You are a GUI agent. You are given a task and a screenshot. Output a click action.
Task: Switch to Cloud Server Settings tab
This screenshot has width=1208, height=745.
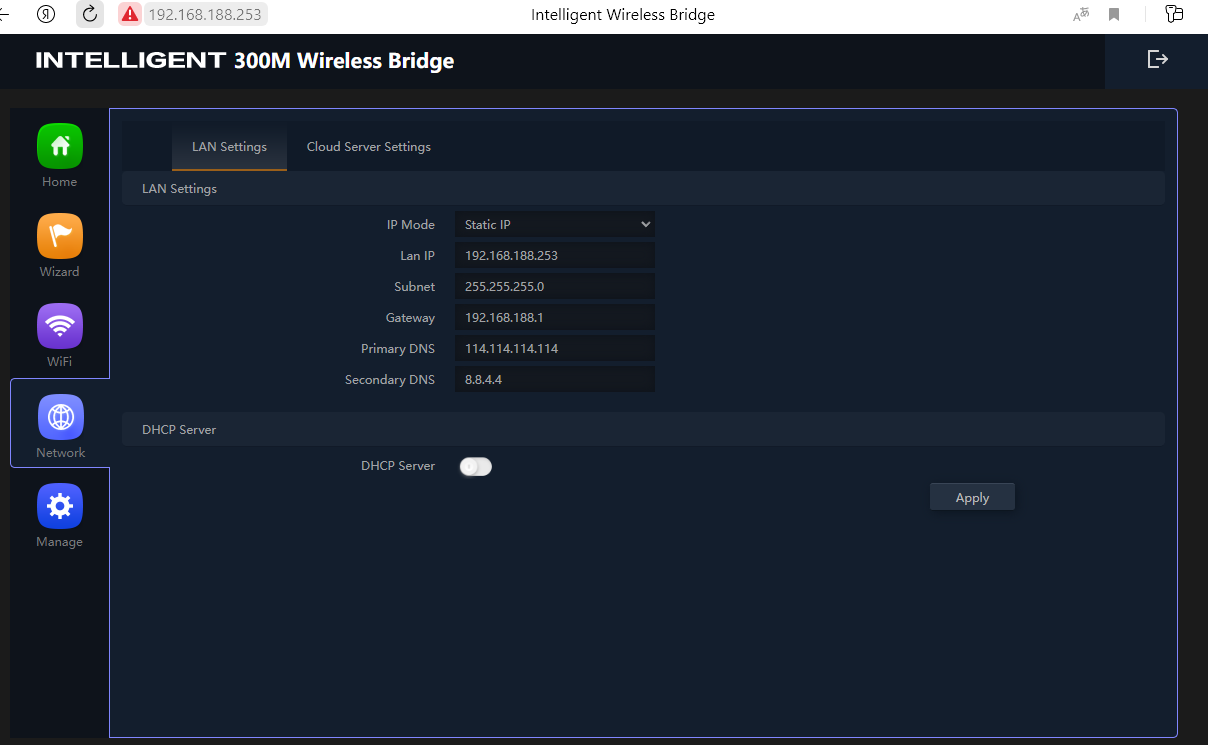(x=368, y=147)
